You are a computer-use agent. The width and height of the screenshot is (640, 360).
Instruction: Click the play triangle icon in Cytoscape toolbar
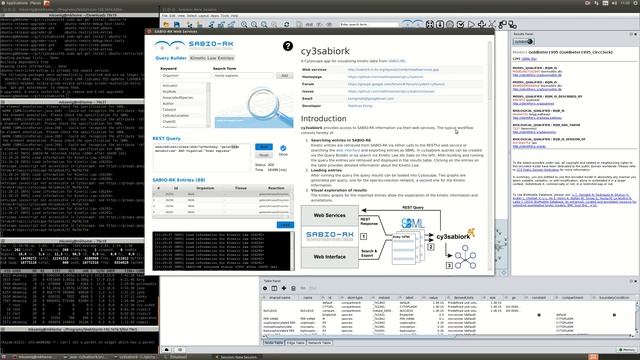[x=471, y=24]
